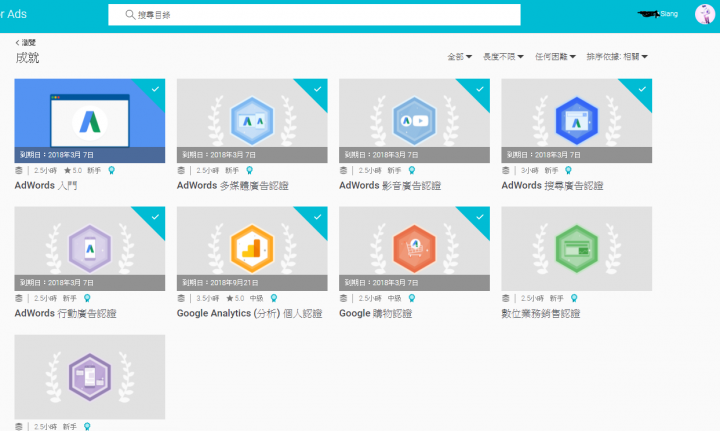Image resolution: width=720 pixels, height=431 pixels.
Task: Open the 全部 filter dropdown
Action: [460, 56]
